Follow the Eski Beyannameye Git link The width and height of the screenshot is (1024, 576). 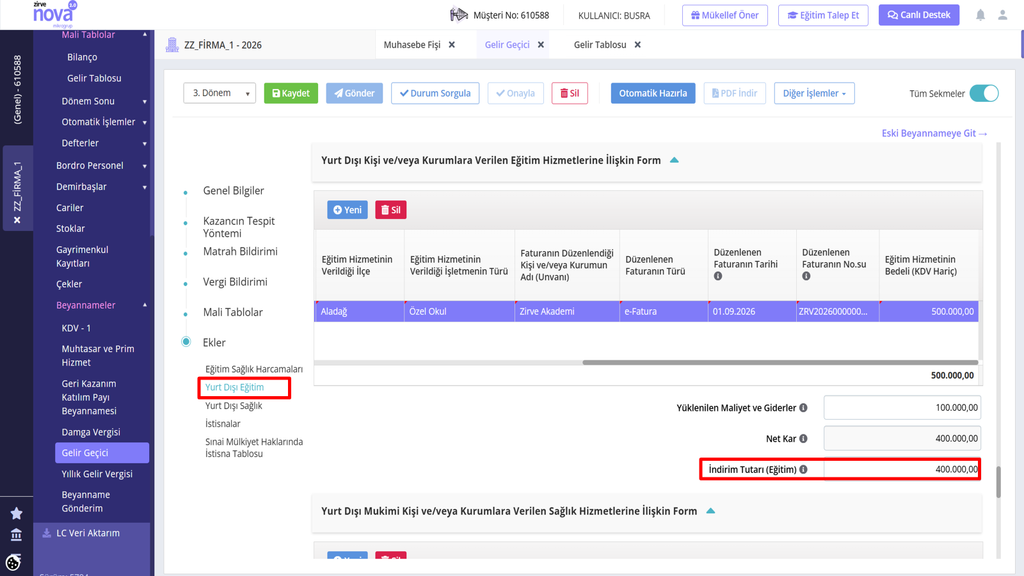click(x=934, y=133)
